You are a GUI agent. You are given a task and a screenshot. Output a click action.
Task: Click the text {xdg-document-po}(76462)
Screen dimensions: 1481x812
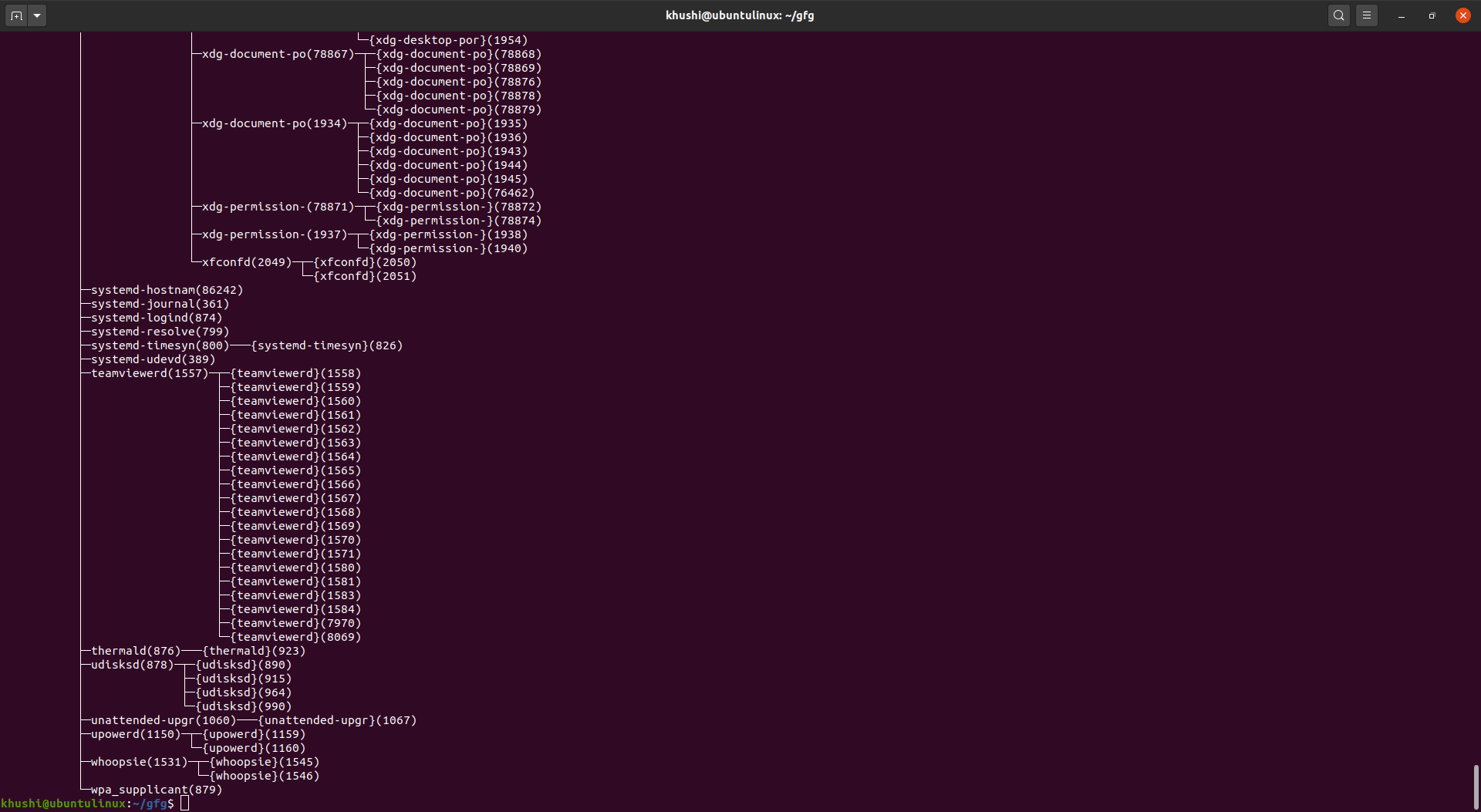[x=452, y=193]
